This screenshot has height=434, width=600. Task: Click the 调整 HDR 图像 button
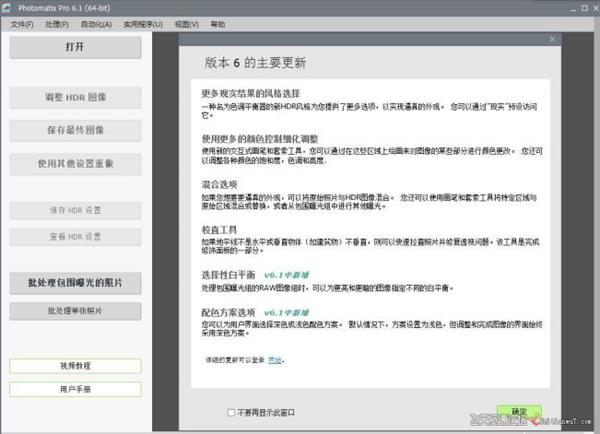[75, 98]
